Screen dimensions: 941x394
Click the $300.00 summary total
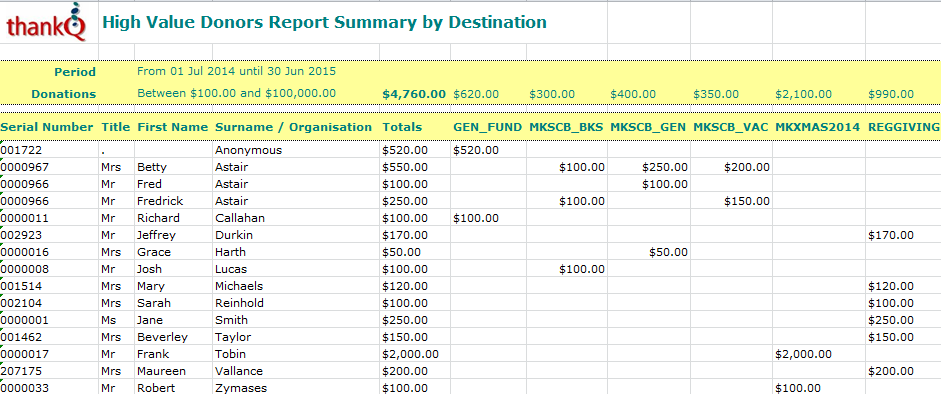[x=552, y=94]
